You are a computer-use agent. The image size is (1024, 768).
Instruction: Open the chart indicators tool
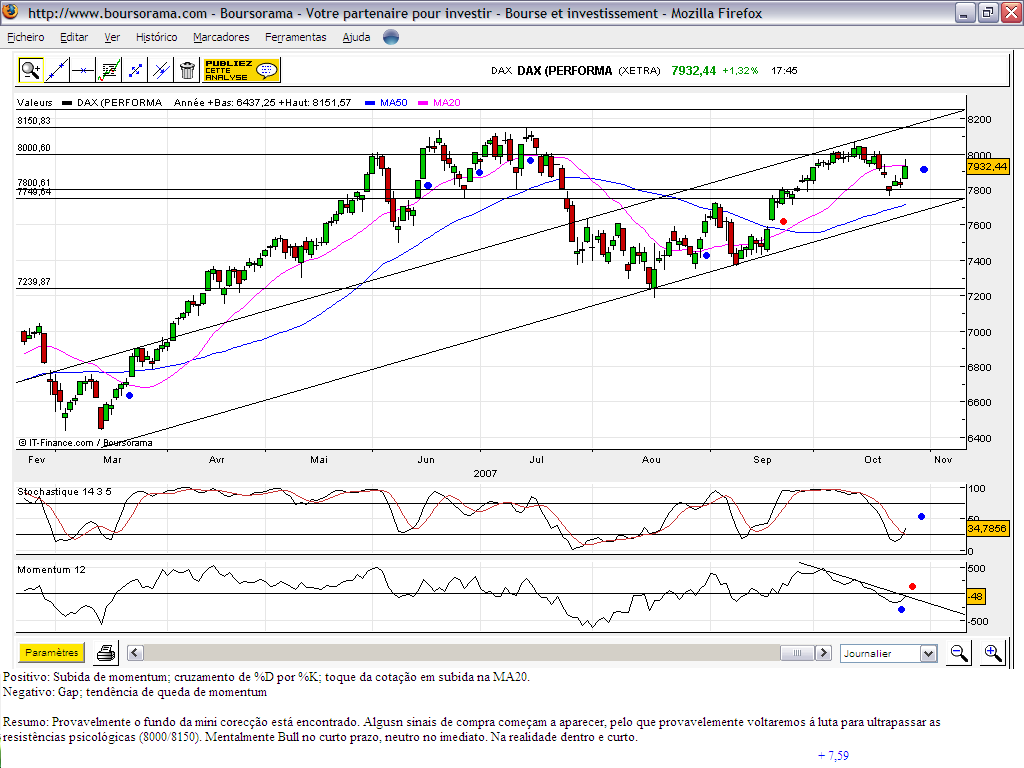tap(108, 70)
